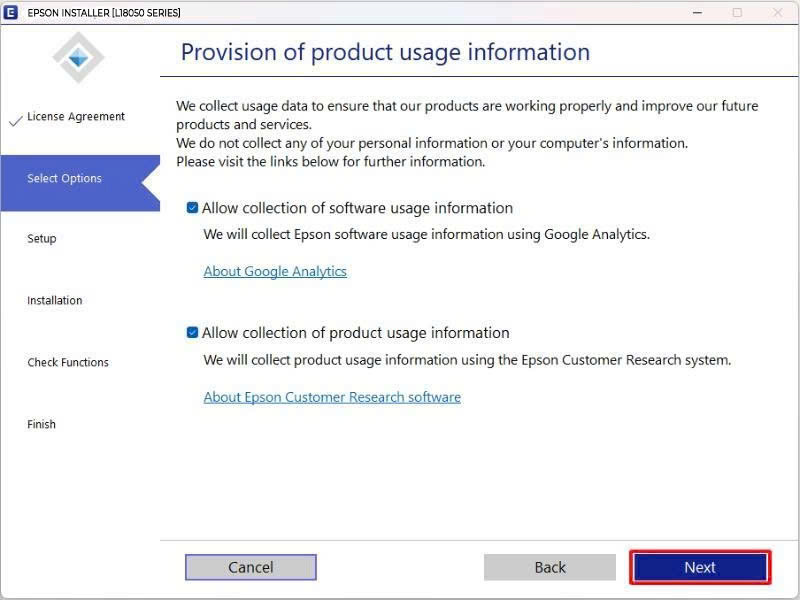This screenshot has height=600, width=800.
Task: Click the Cancel button
Action: coord(251,567)
